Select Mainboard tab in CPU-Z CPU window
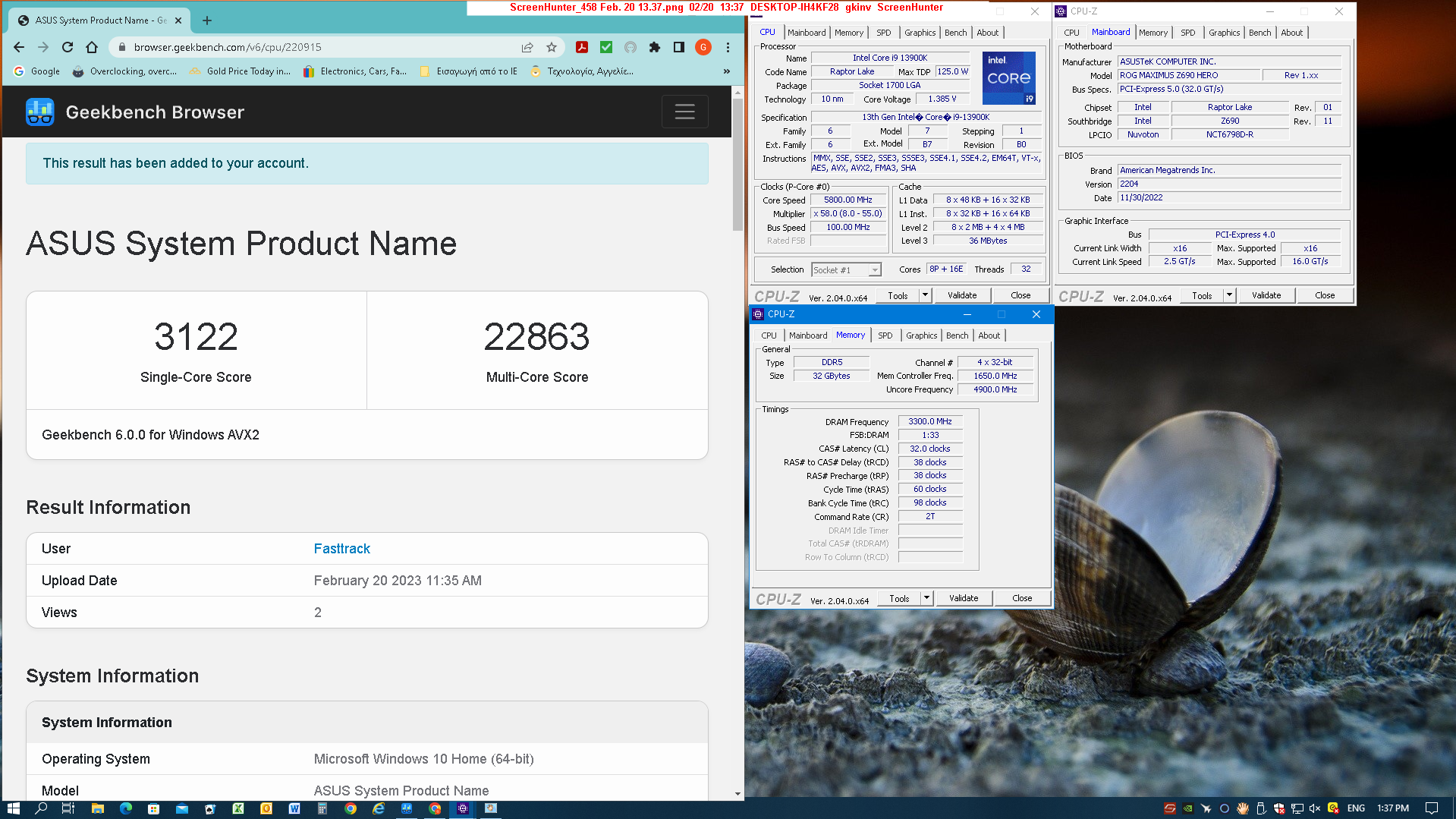Image resolution: width=1456 pixels, height=819 pixels. [x=807, y=33]
